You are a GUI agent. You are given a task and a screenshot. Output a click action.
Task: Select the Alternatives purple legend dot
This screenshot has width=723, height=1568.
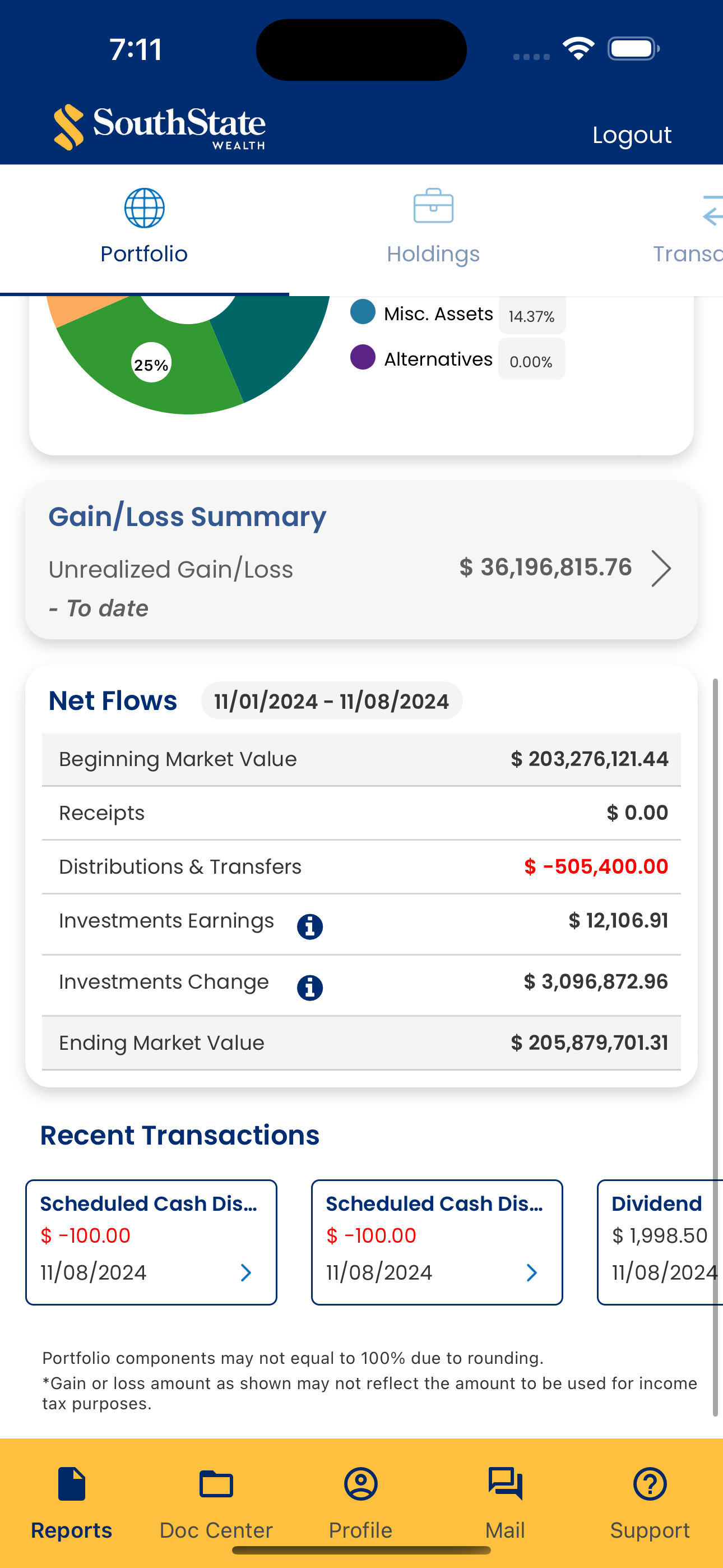tap(363, 357)
